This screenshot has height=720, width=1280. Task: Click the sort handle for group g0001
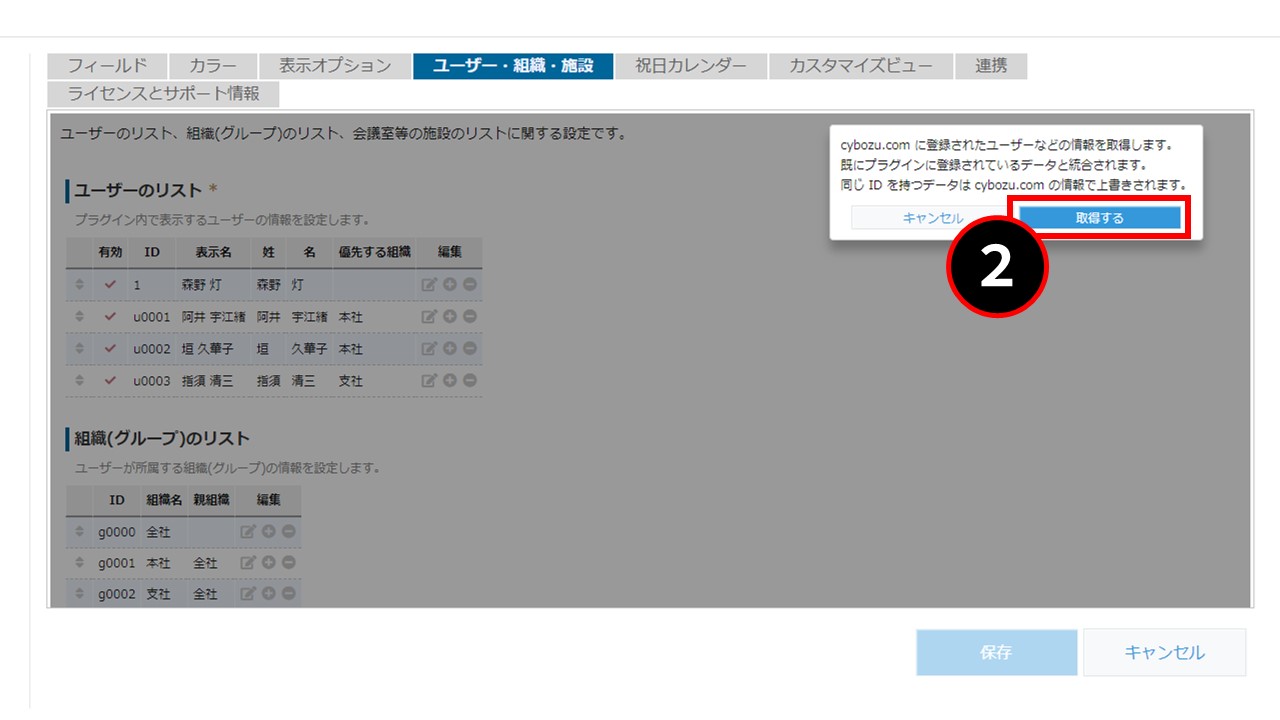[x=80, y=564]
